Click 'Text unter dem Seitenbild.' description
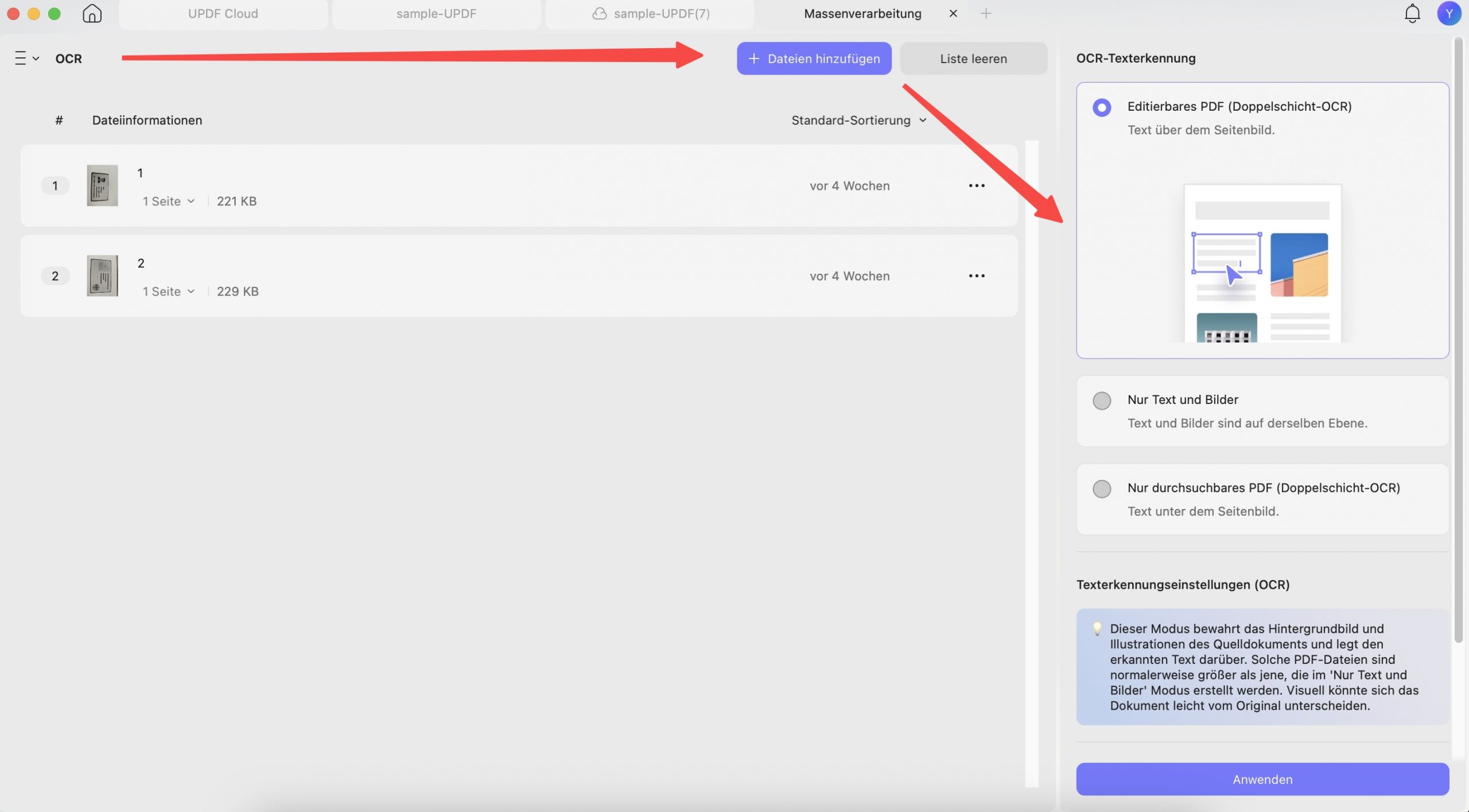The height and width of the screenshot is (812, 1469). tap(1203, 511)
